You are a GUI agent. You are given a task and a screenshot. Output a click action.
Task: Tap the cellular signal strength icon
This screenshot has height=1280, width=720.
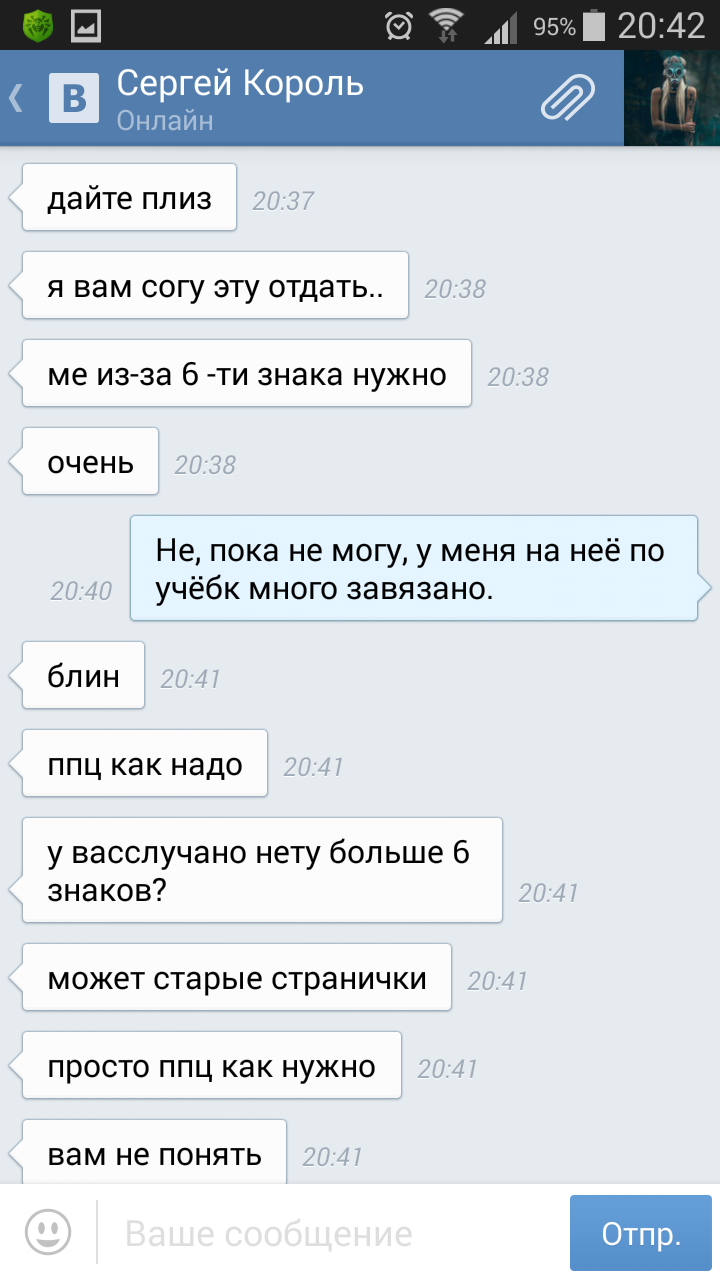[501, 27]
